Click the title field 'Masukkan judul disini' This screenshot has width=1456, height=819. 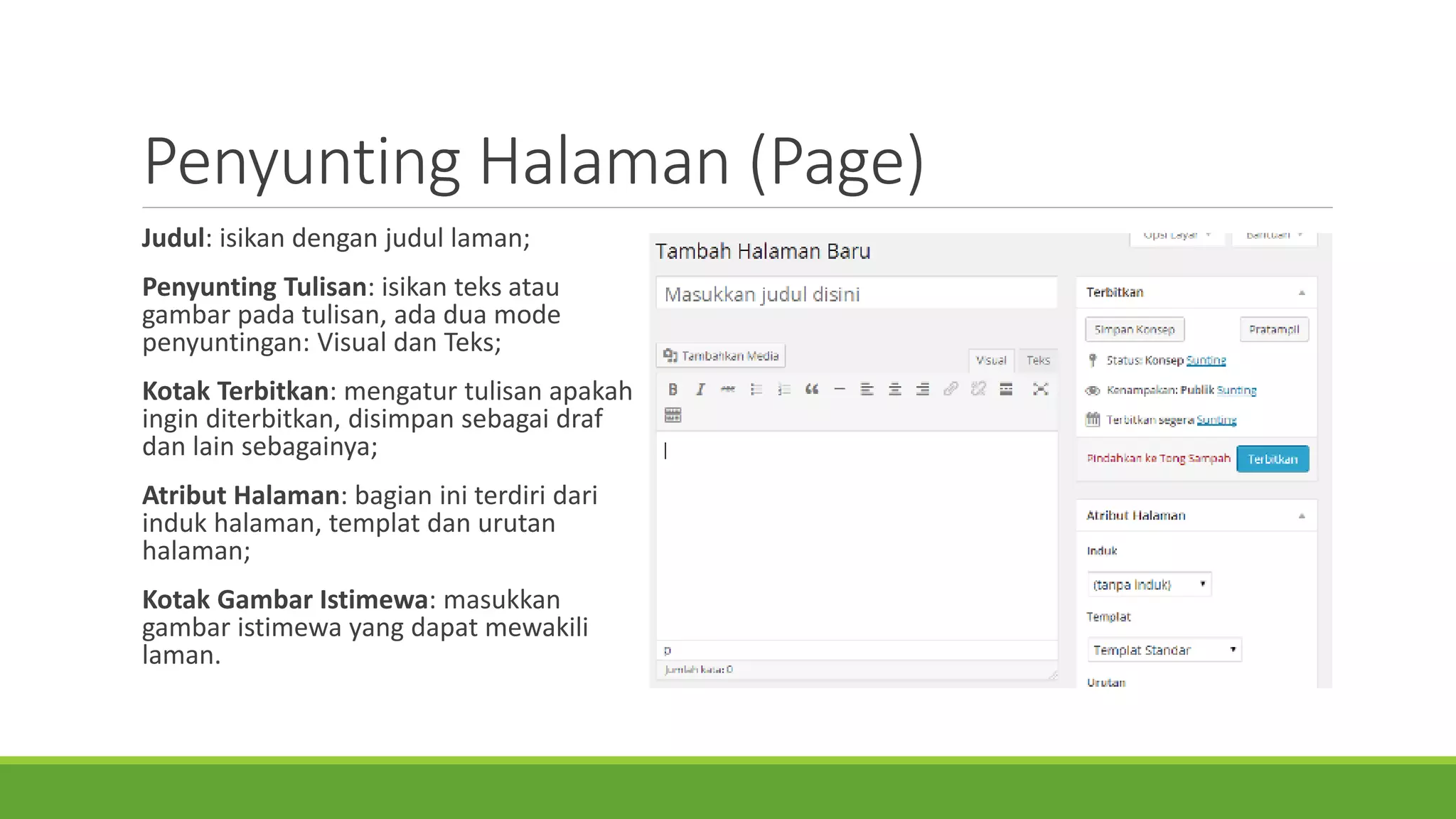pos(857,294)
